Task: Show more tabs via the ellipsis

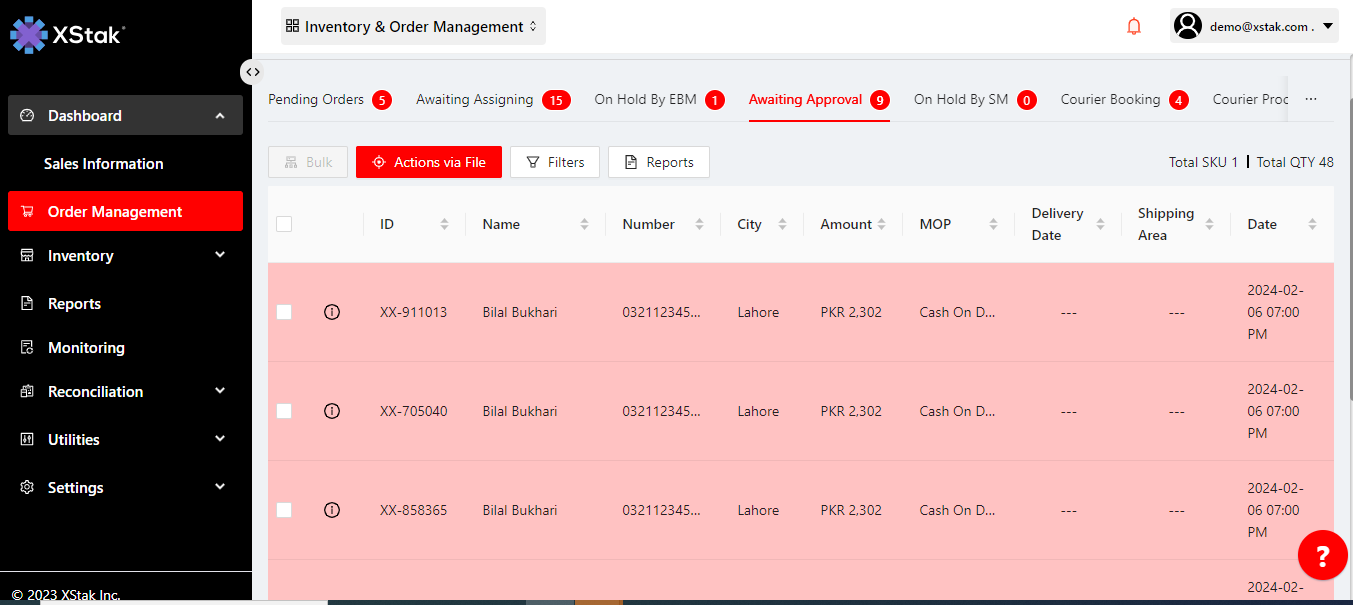Action: point(1311,99)
